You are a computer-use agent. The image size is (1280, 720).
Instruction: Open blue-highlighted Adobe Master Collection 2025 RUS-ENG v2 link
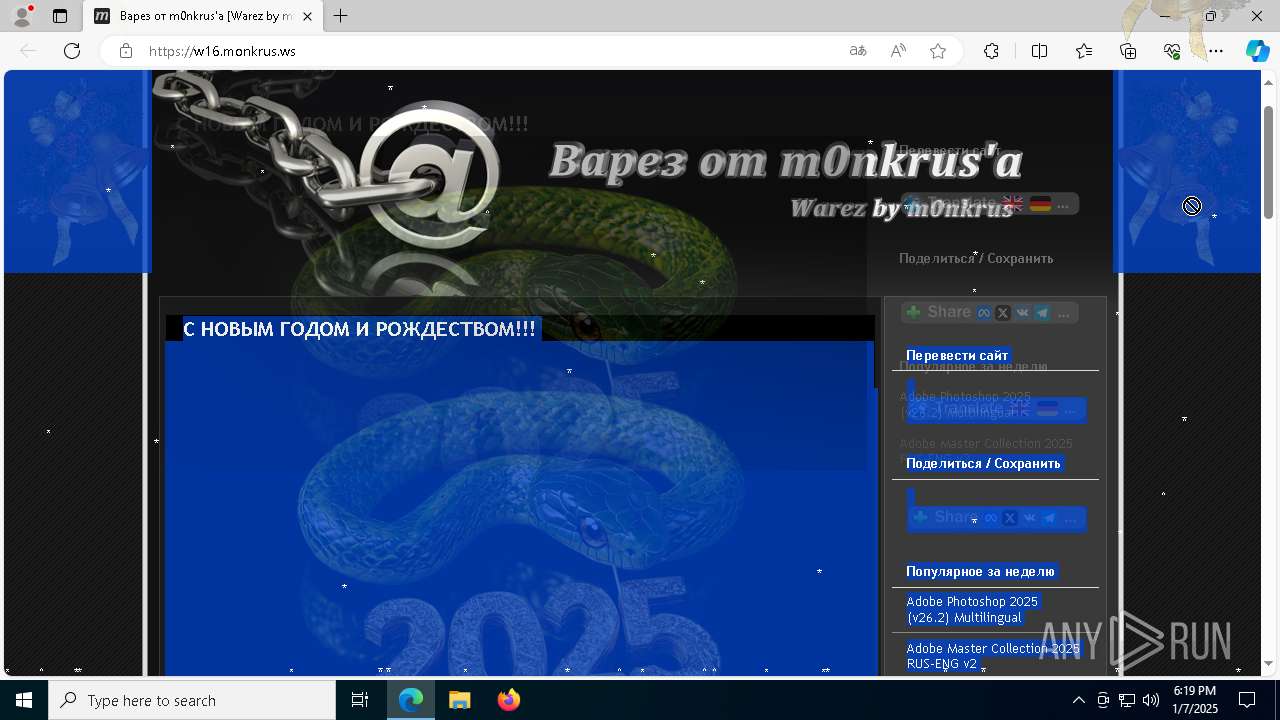point(993,656)
